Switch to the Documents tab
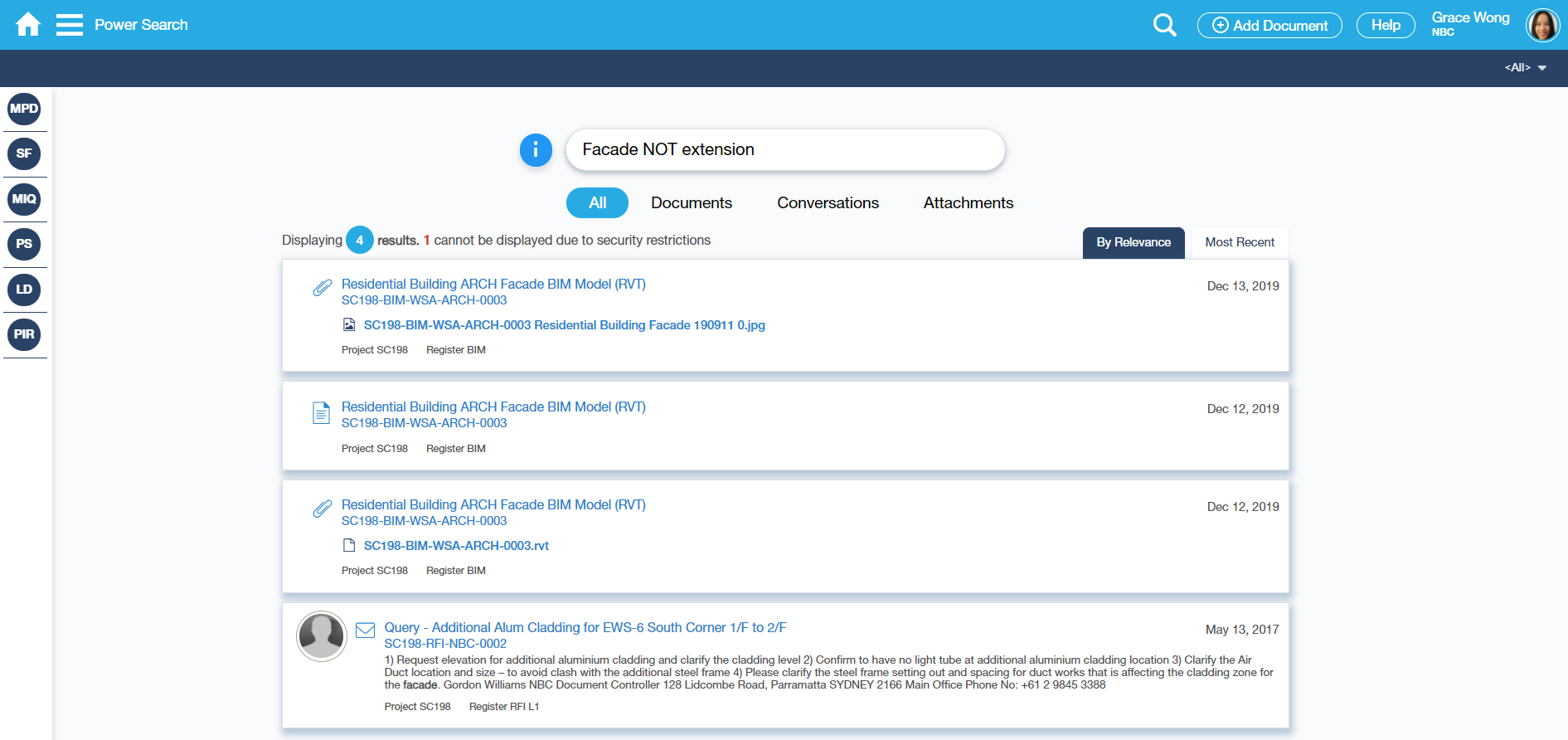 [691, 203]
